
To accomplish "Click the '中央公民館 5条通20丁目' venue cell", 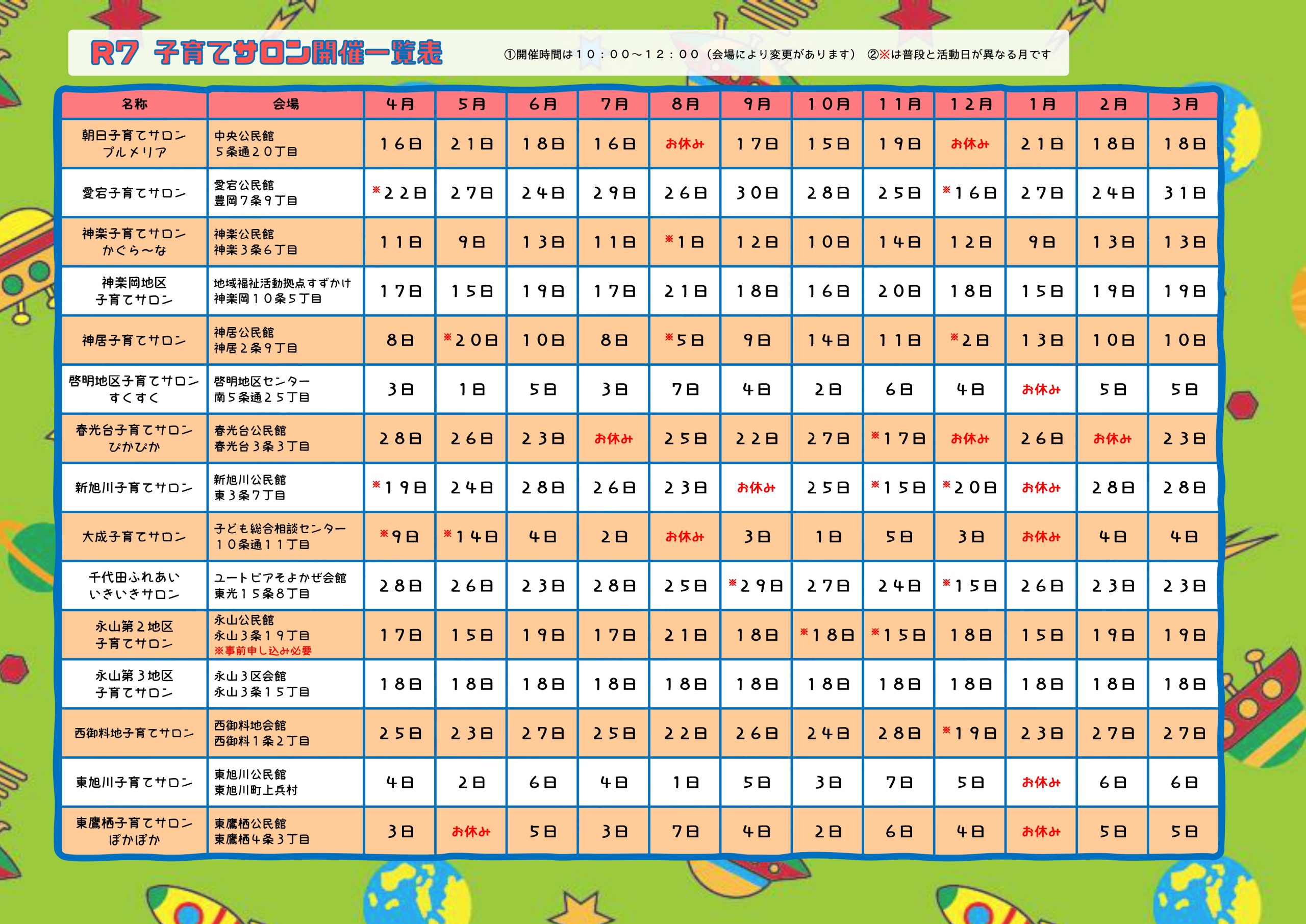I will coord(286,143).
